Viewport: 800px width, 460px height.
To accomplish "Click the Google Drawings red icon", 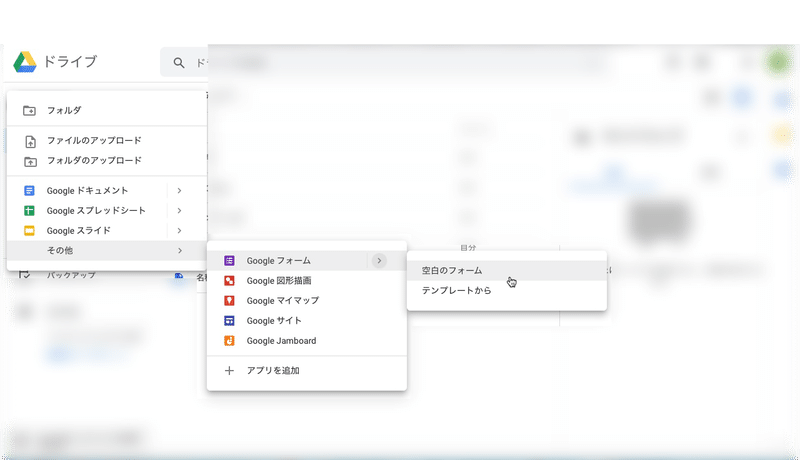I will 230,280.
